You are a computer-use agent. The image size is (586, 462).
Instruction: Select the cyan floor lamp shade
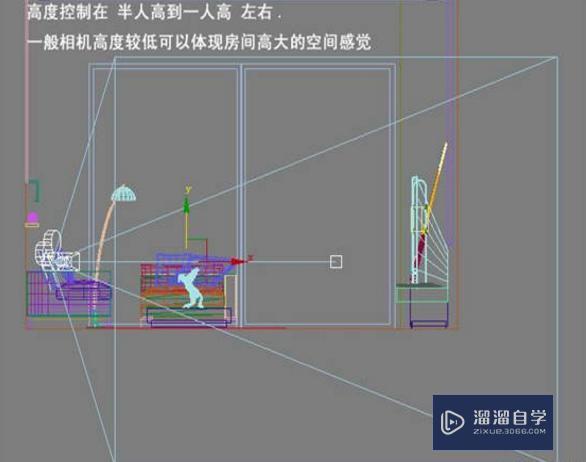pyautogui.click(x=123, y=193)
